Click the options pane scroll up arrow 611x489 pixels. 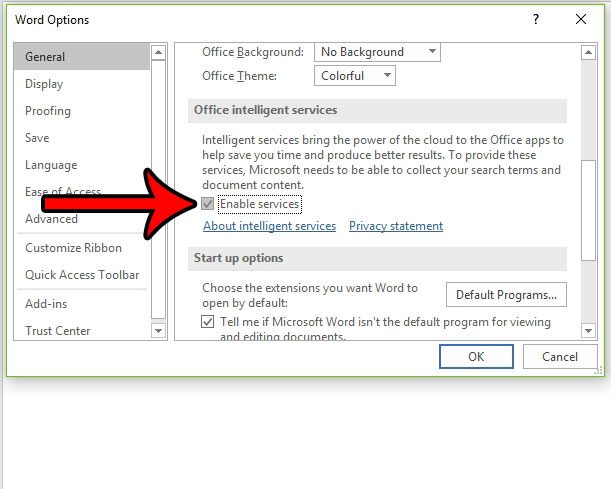(x=590, y=51)
